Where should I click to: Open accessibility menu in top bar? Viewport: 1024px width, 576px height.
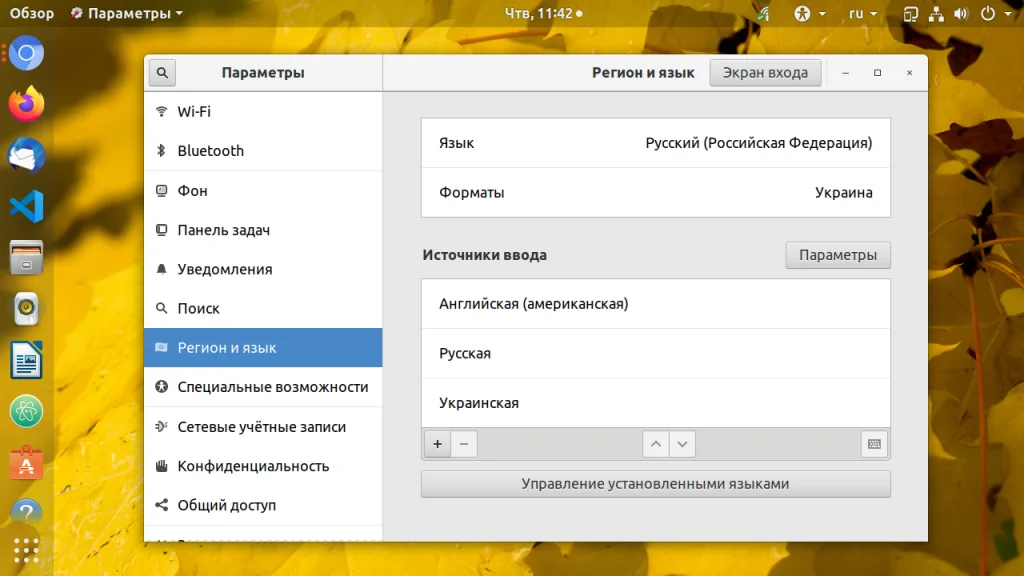tap(810, 13)
